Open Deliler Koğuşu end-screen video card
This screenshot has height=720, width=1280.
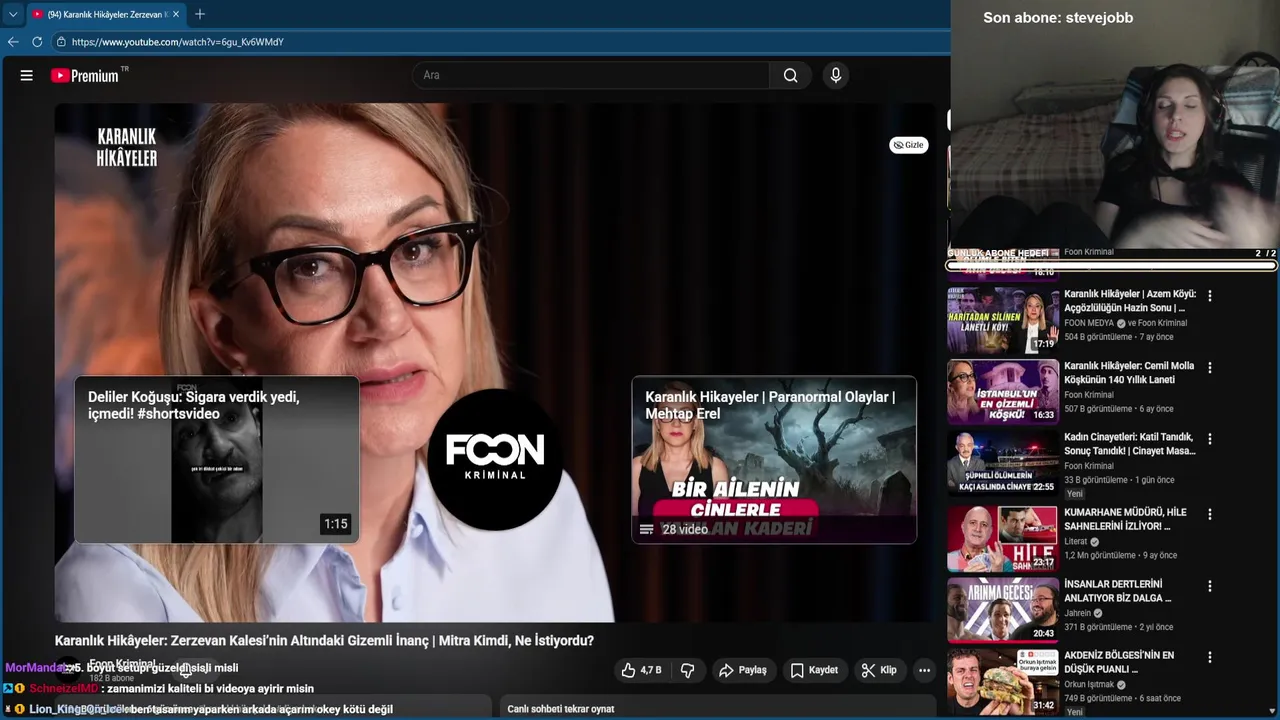(x=217, y=460)
